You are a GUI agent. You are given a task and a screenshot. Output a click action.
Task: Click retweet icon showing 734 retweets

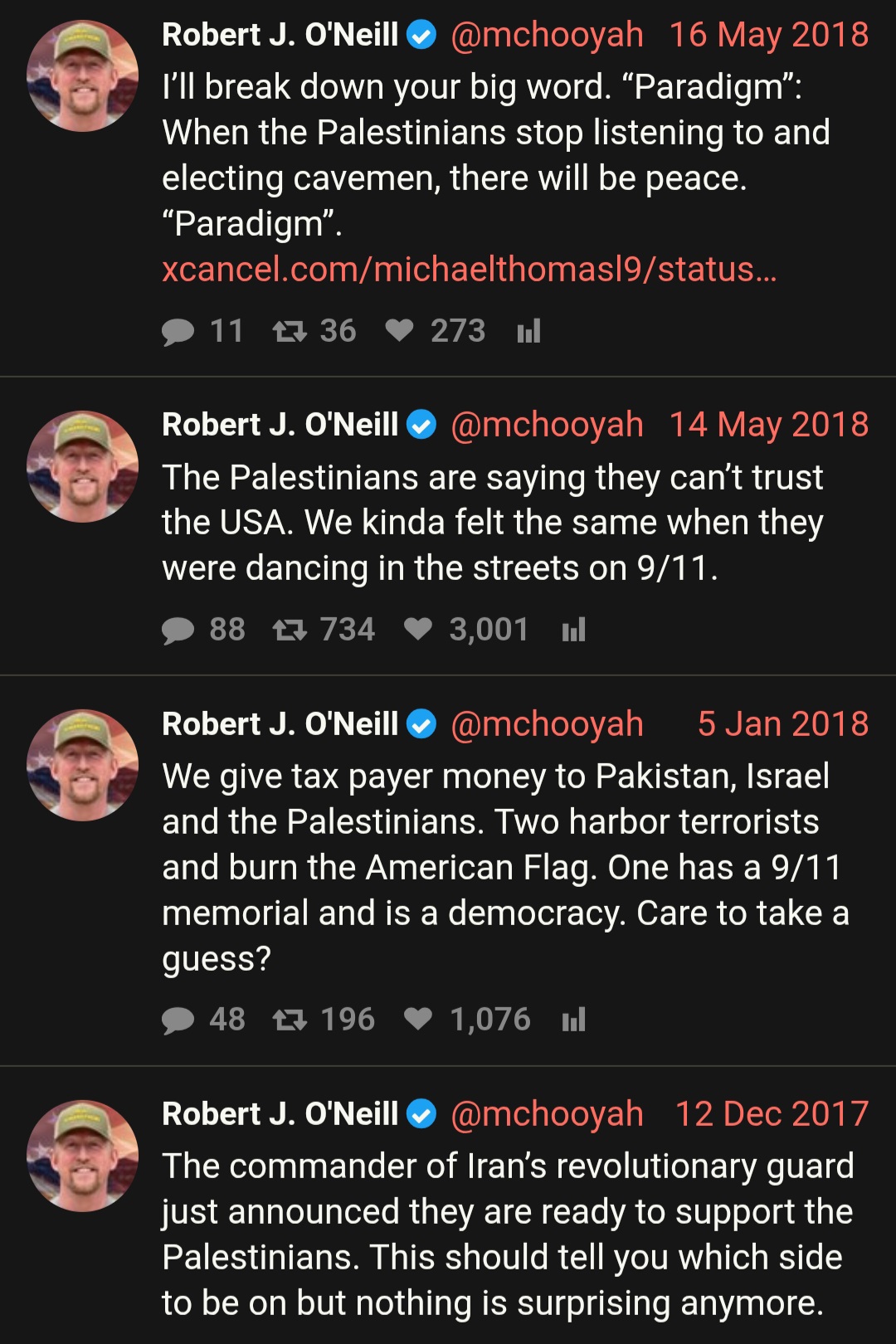pyautogui.click(x=290, y=631)
